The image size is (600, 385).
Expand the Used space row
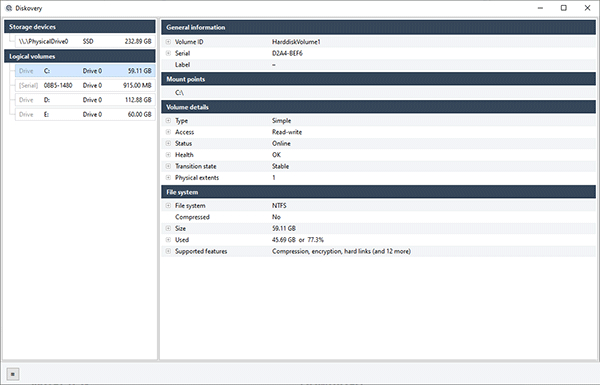[168, 240]
